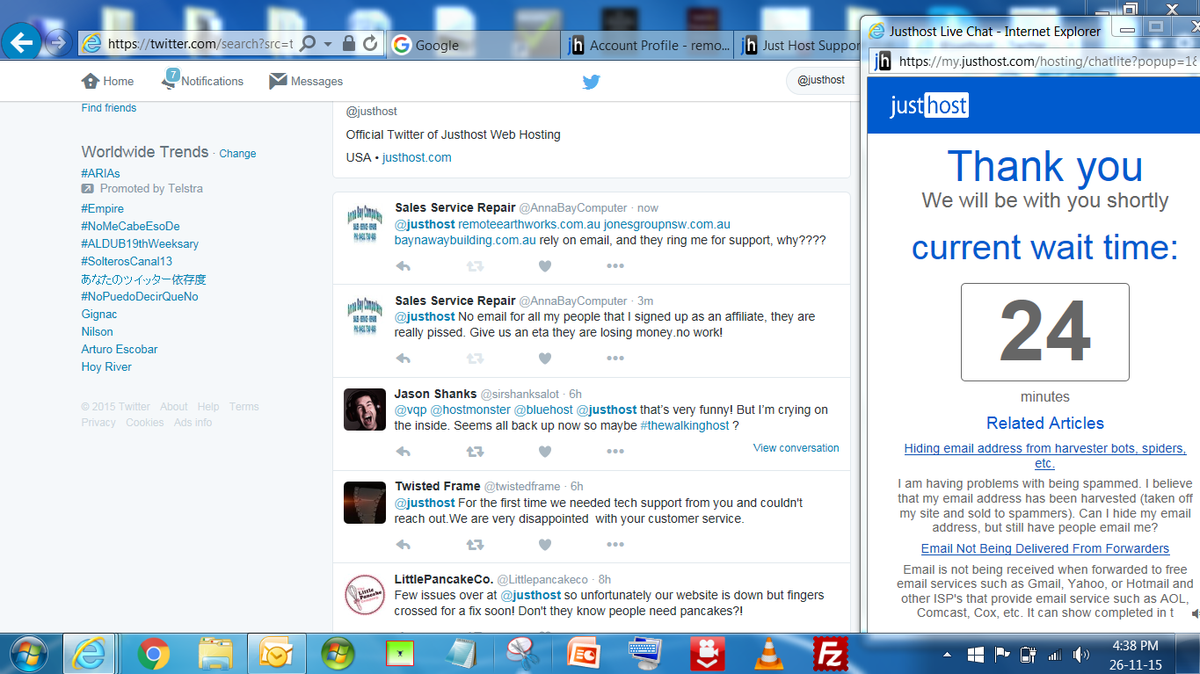Retweet the Sales Service Repair 3m tweet
This screenshot has width=1200, height=674.
click(x=476, y=358)
